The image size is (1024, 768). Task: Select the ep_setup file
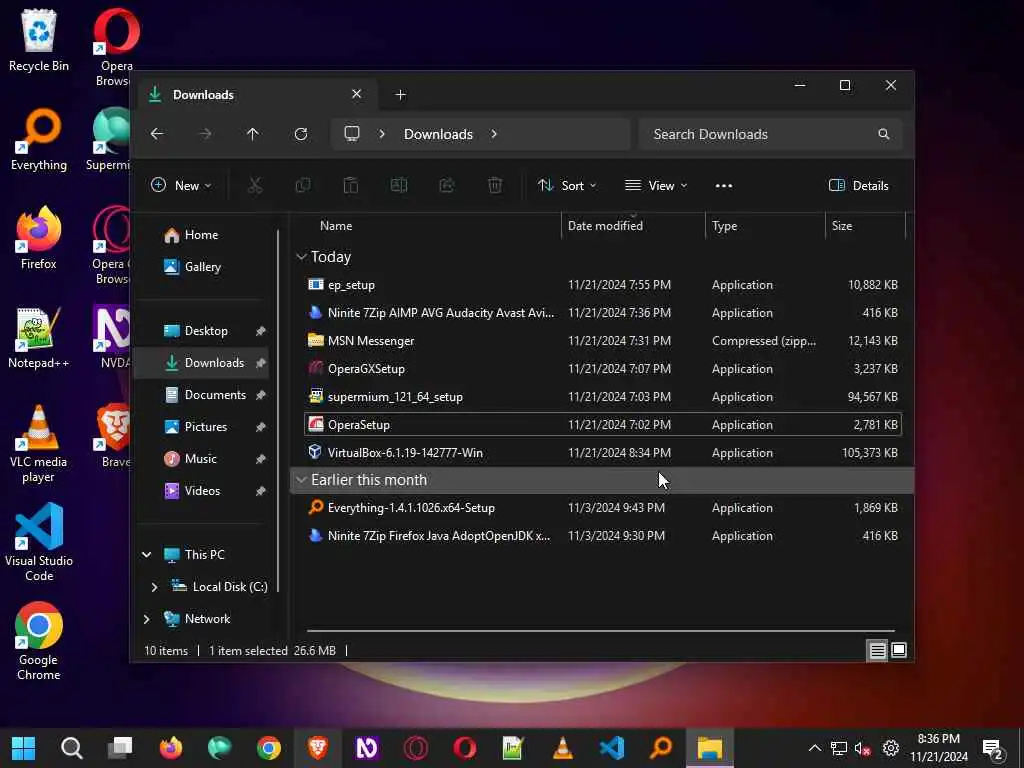(603, 285)
